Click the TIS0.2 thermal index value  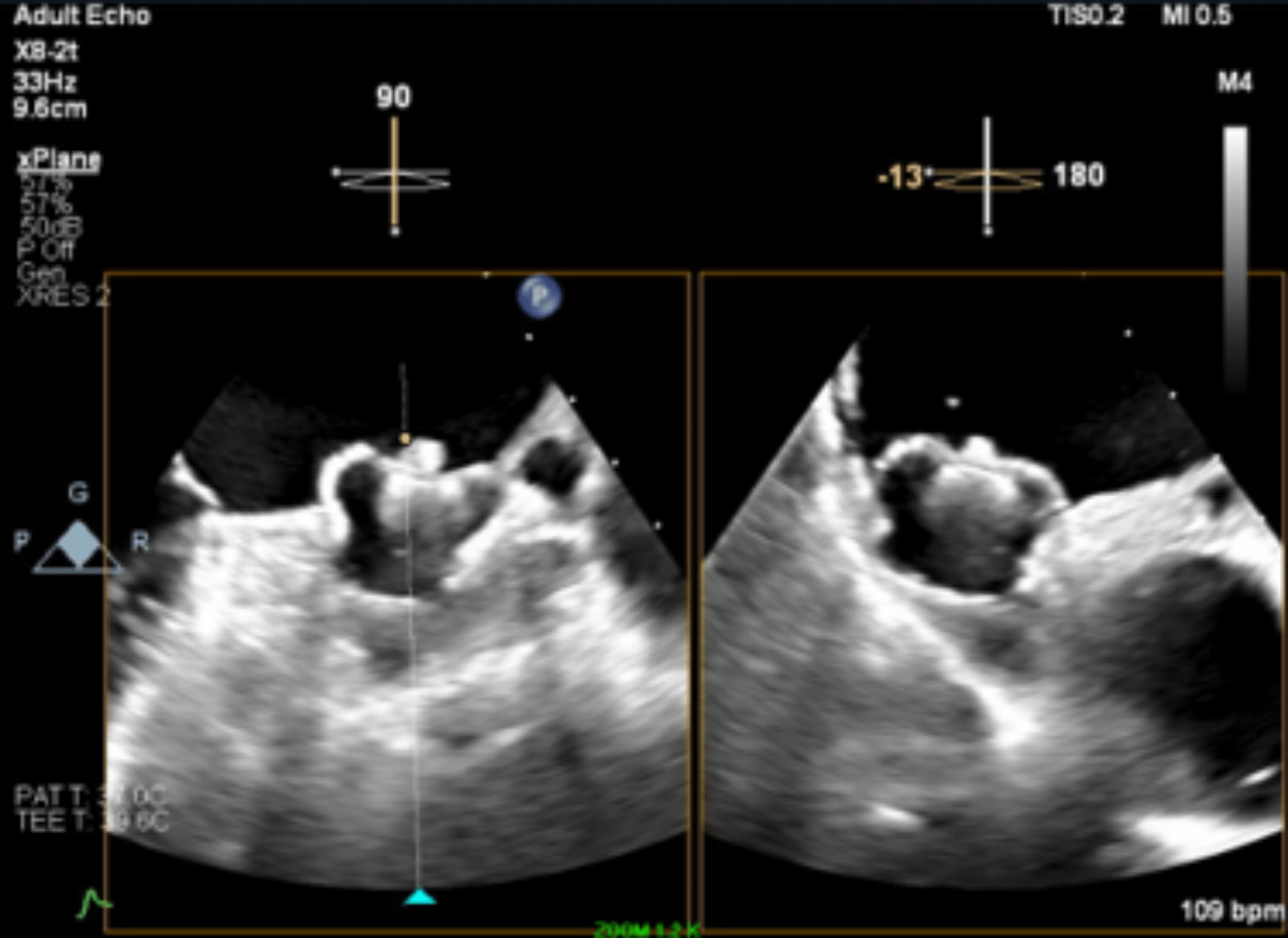(x=1086, y=15)
